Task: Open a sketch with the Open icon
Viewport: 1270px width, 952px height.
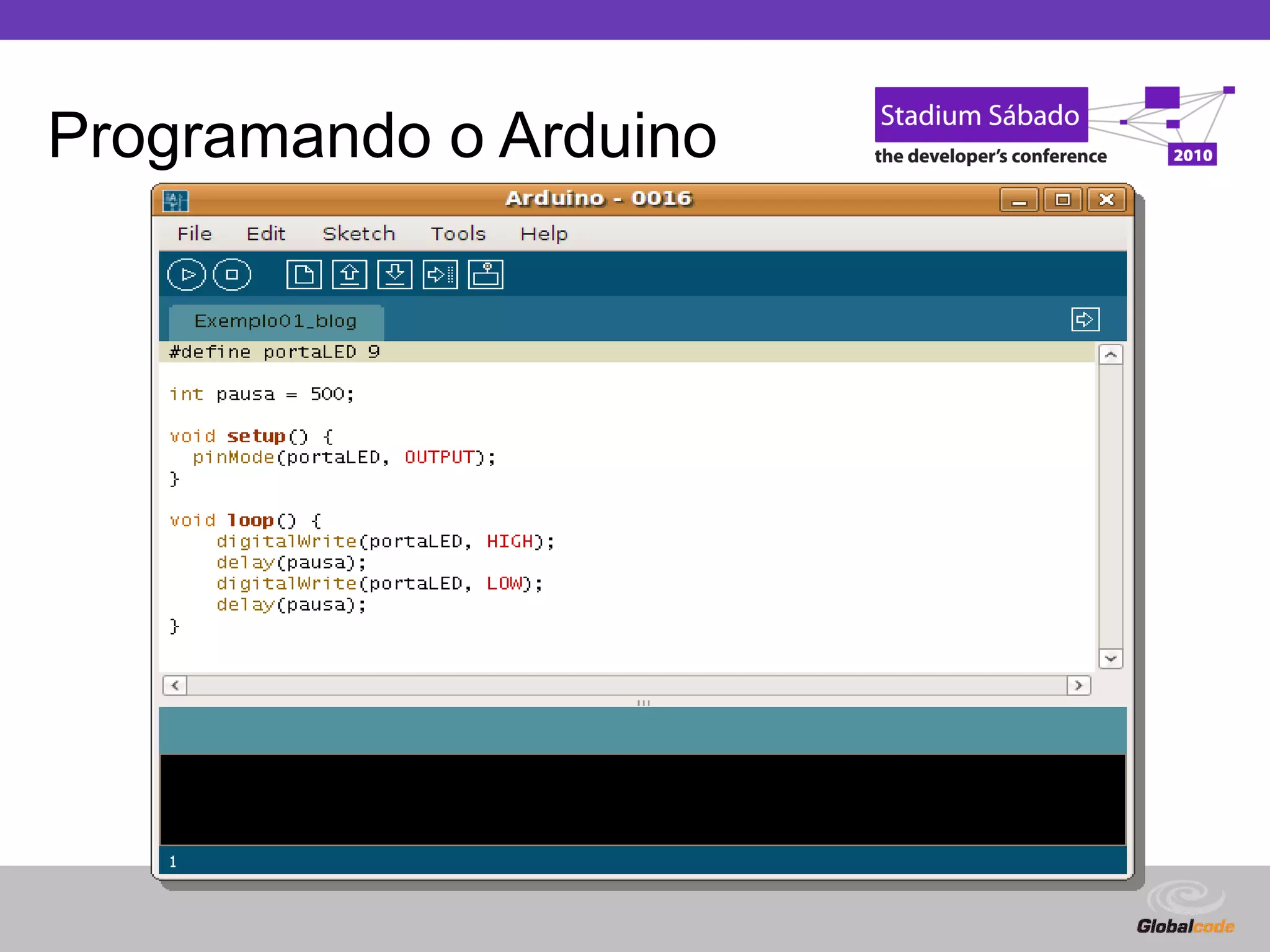Action: coord(349,275)
